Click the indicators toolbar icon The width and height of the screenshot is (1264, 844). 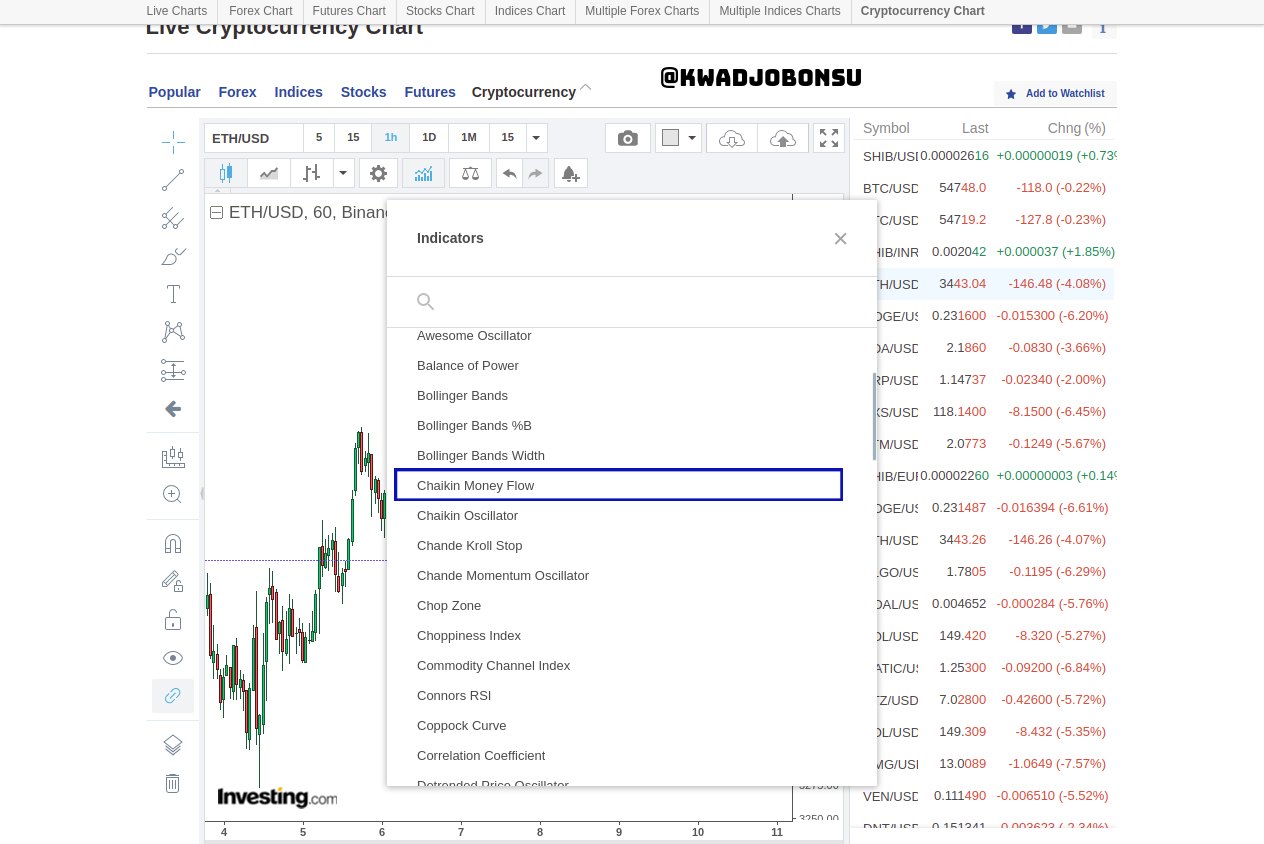click(423, 173)
